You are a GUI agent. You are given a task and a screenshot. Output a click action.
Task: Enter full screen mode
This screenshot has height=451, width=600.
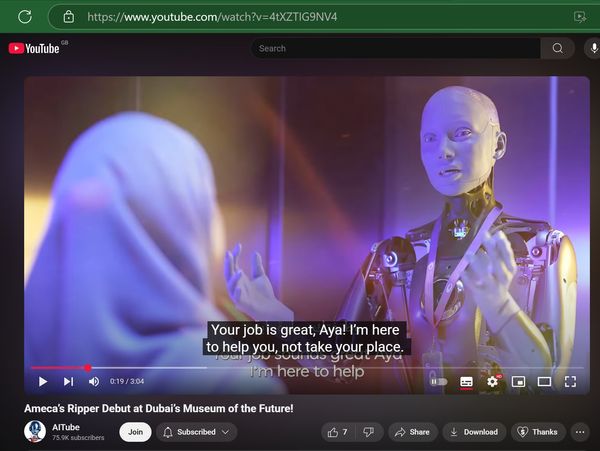point(570,381)
